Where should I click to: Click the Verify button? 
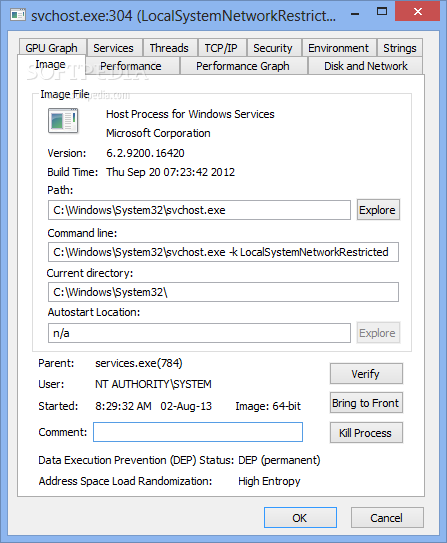(366, 374)
